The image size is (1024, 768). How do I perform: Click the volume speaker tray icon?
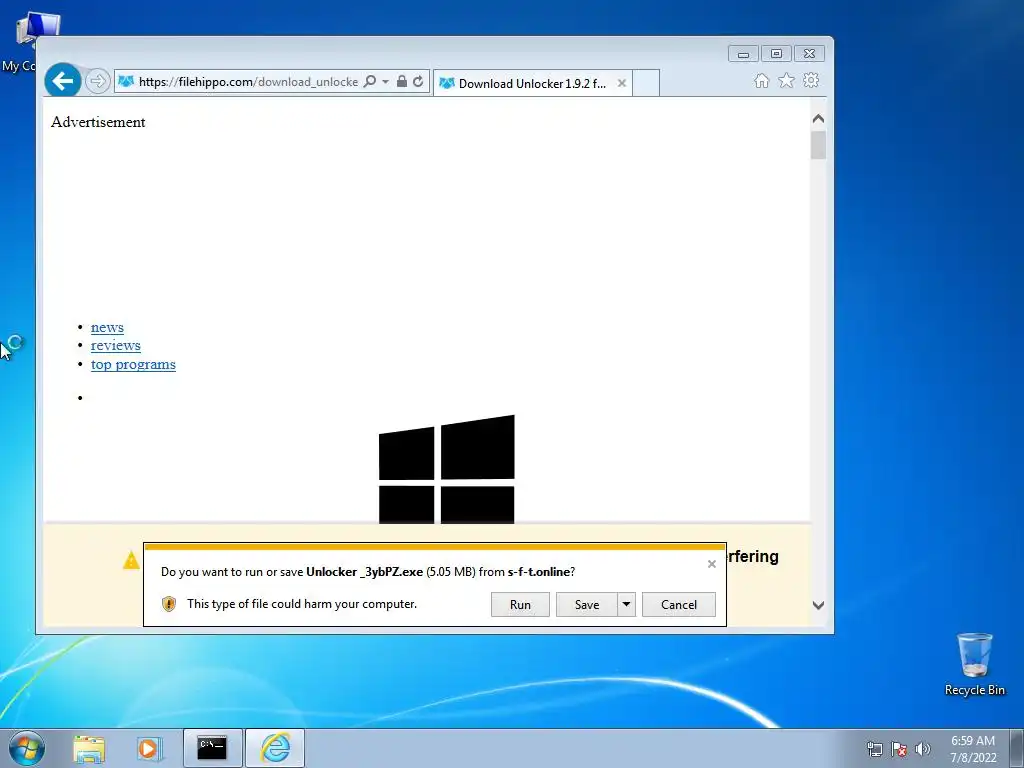tap(923, 749)
